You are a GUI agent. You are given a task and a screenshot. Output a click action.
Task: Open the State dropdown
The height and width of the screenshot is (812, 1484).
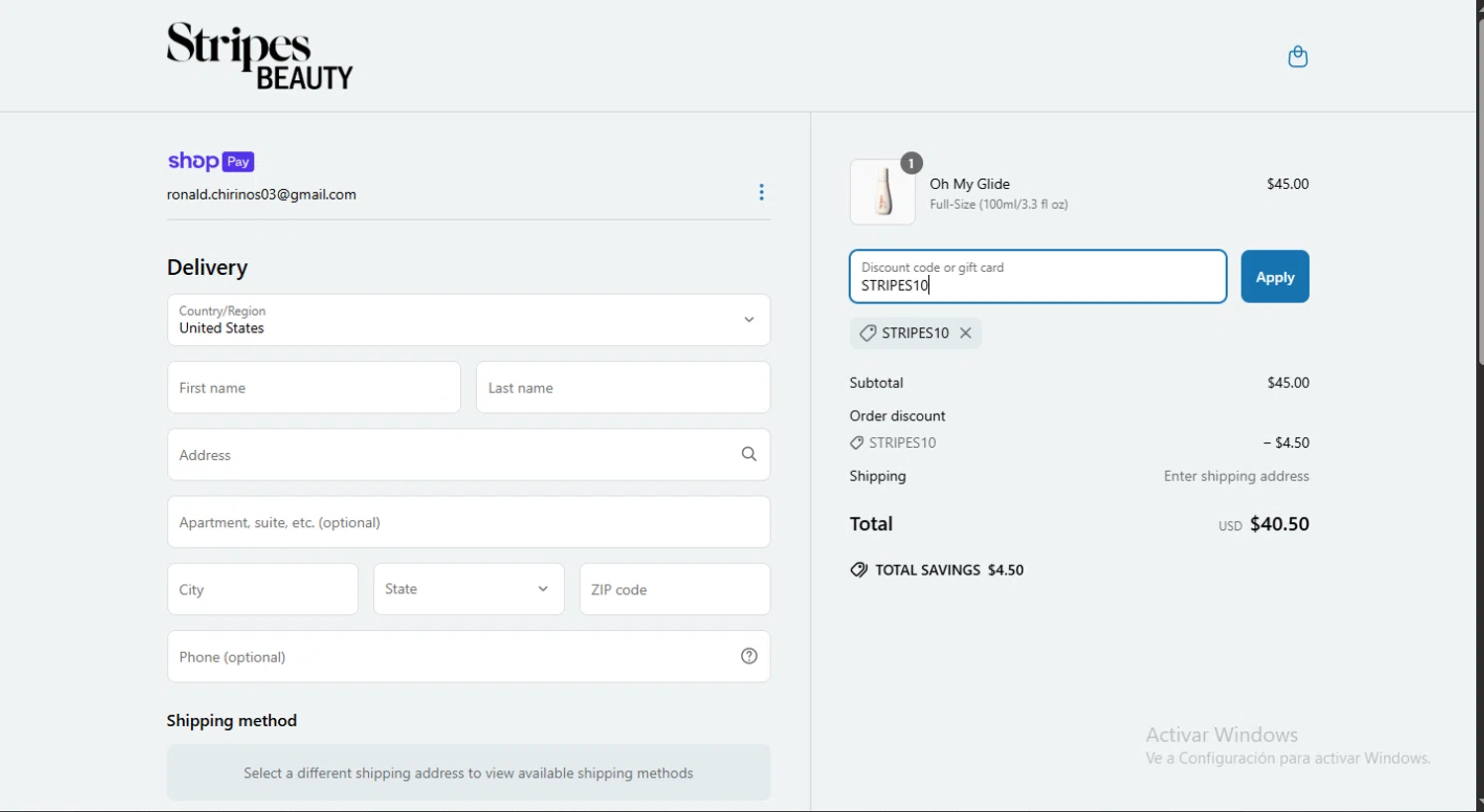coord(469,588)
